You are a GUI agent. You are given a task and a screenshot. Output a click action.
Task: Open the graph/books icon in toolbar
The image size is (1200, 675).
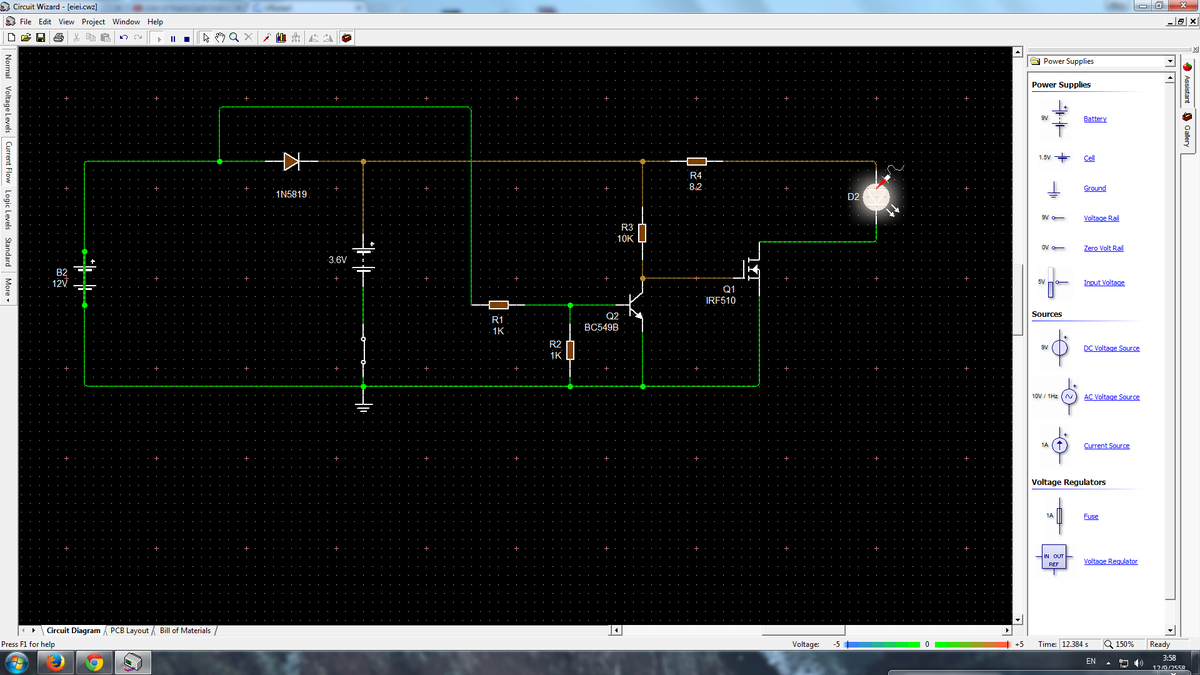tap(281, 38)
